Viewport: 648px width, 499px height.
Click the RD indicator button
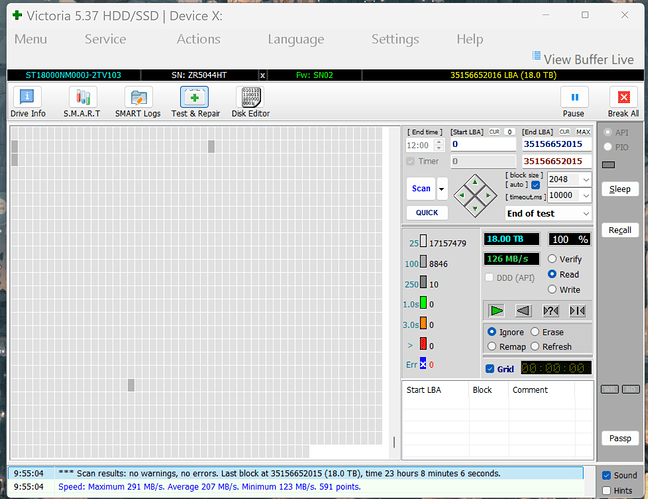631,389
